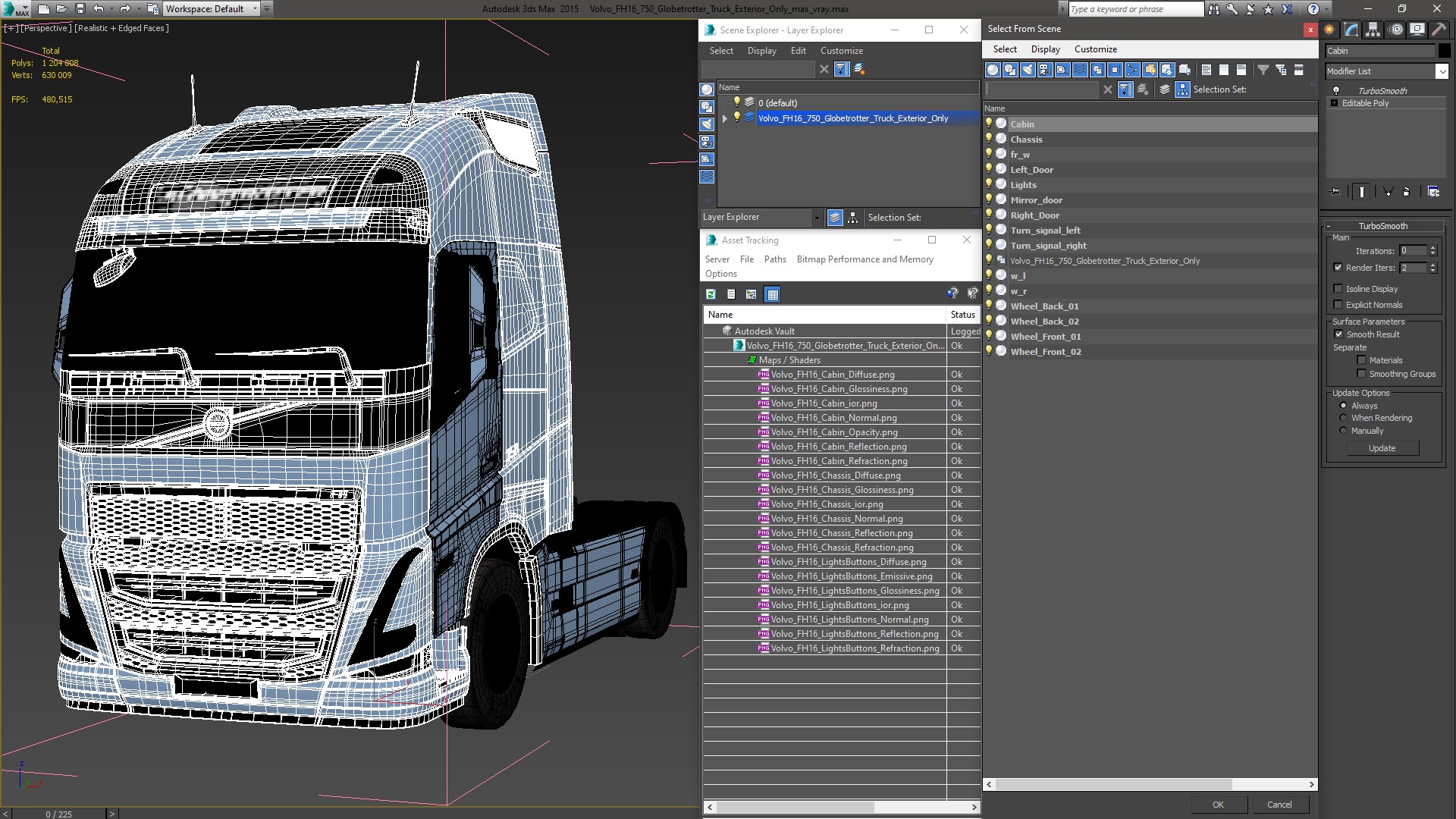Open Bitmap Performance and Memory menu
This screenshot has height=819, width=1456.
pos(864,259)
